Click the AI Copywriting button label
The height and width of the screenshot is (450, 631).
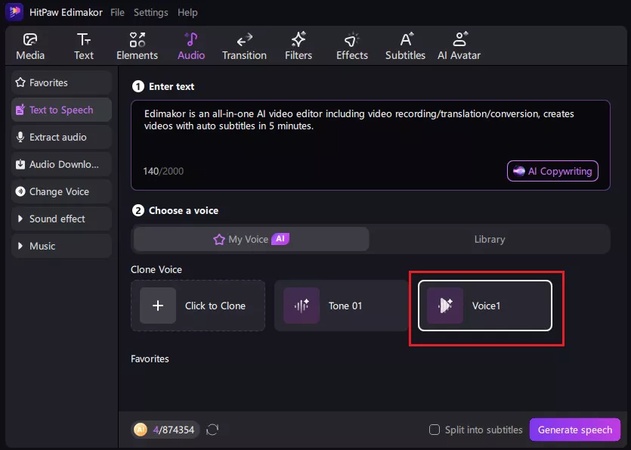[560, 171]
